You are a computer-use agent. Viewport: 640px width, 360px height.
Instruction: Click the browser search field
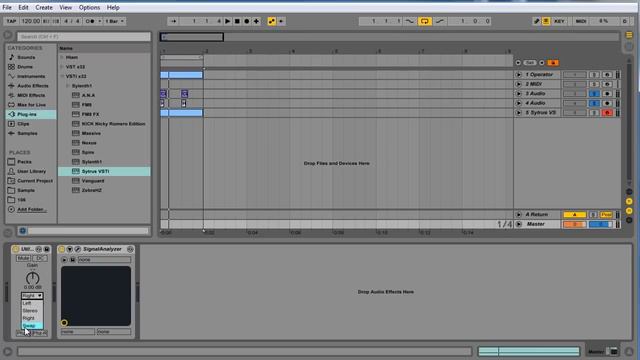[x=84, y=36]
